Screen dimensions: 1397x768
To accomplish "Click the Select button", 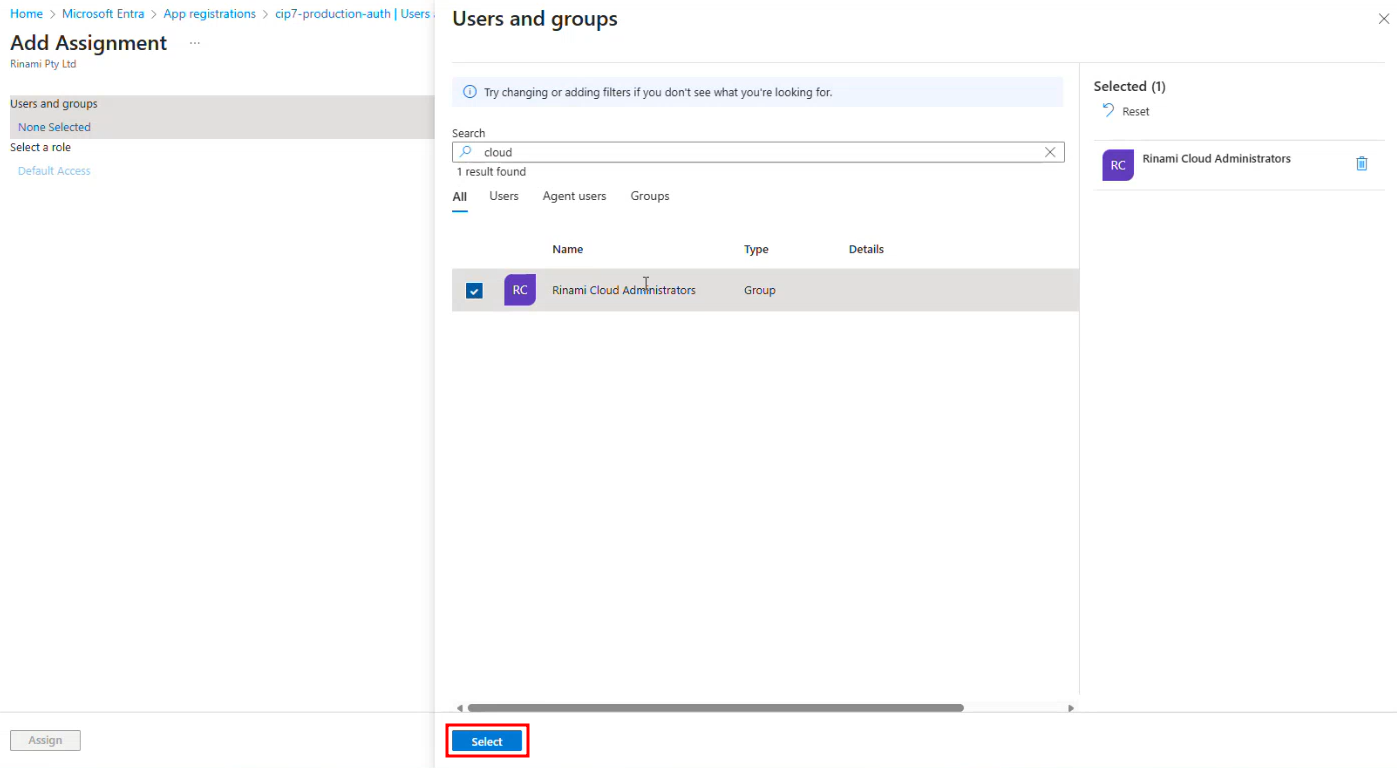I will (x=487, y=741).
